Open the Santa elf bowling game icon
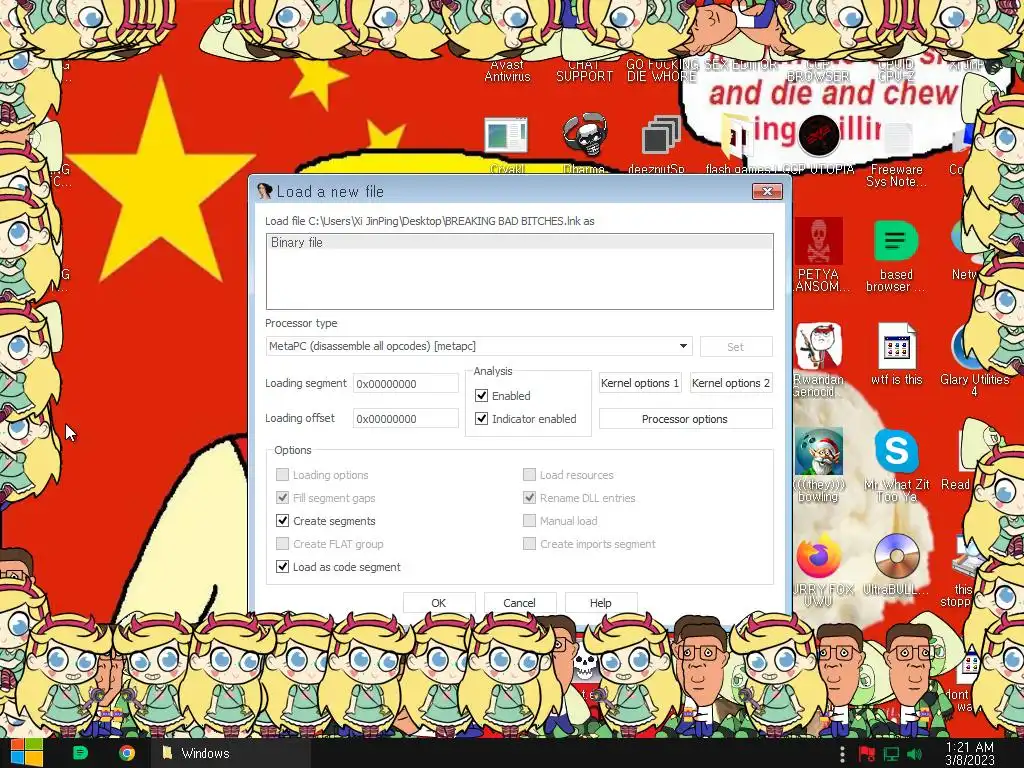The height and width of the screenshot is (768, 1024). [x=818, y=452]
